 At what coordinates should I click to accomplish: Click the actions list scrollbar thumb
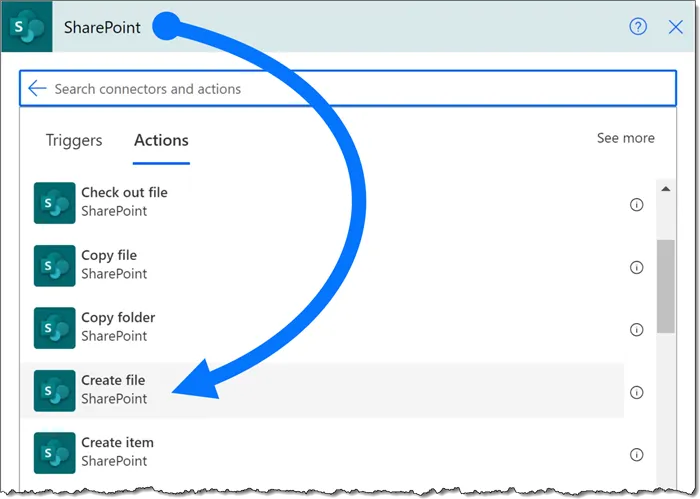pyautogui.click(x=665, y=285)
